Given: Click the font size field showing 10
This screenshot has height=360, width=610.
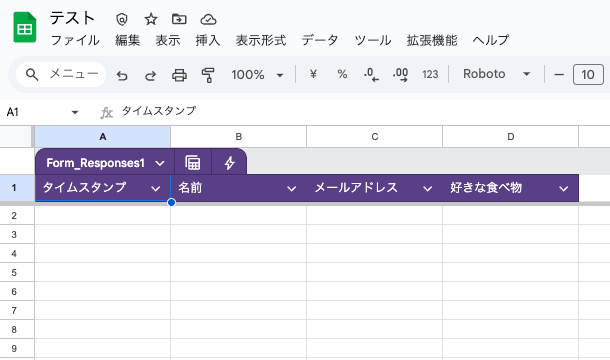Looking at the screenshot, I should coord(588,74).
